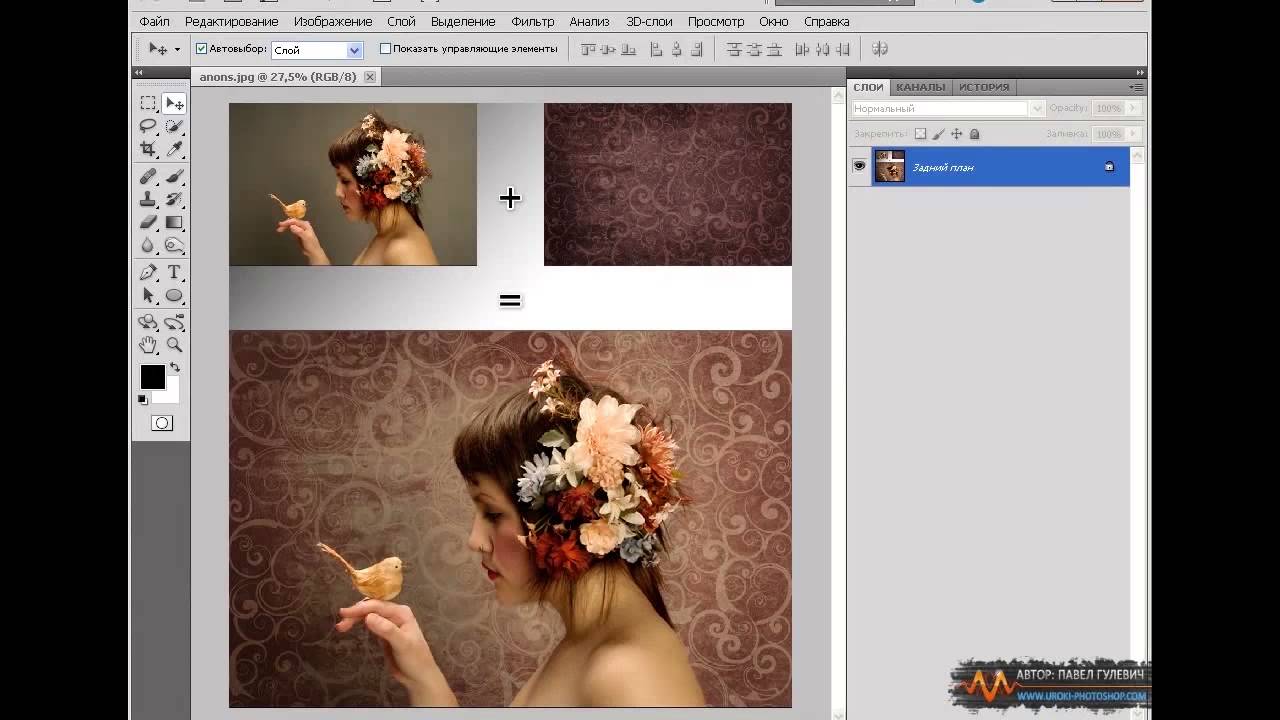Select the Gradient tool
This screenshot has width=1280, height=720.
pos(174,222)
